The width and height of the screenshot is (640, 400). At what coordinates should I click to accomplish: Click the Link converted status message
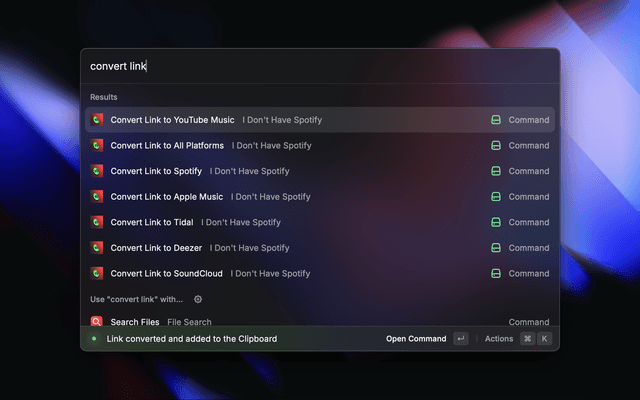(x=191, y=339)
